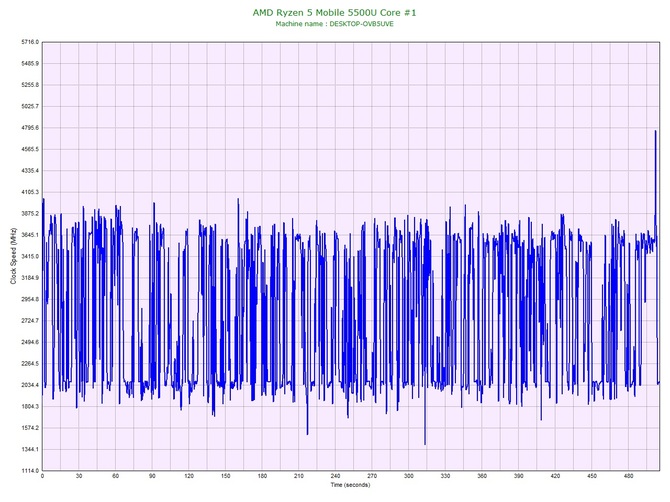Viewport: 670px width, 502px height.
Task: Click the 270 tick on the time axis
Action: pyautogui.click(x=372, y=476)
